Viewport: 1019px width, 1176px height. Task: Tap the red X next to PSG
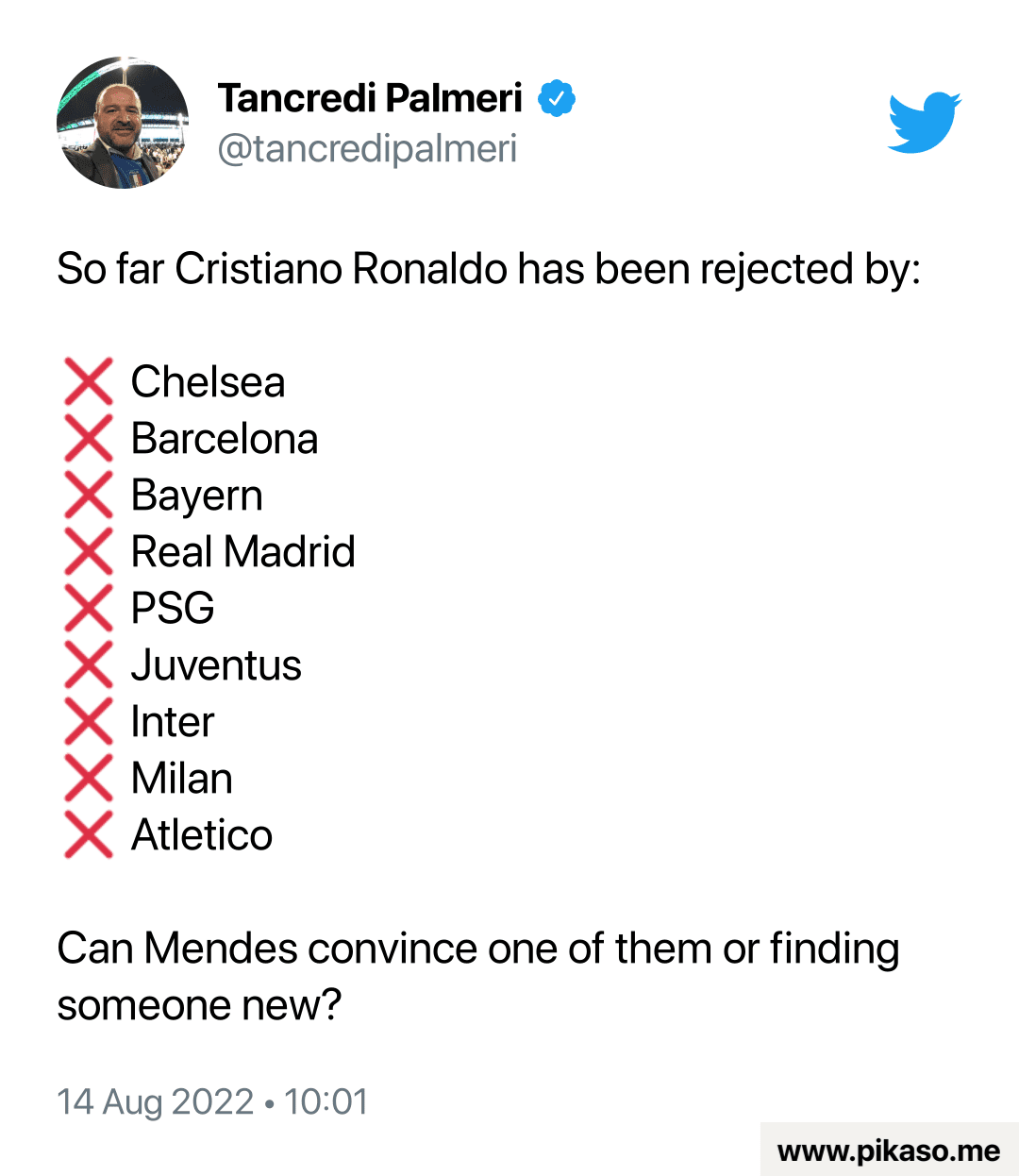click(89, 609)
